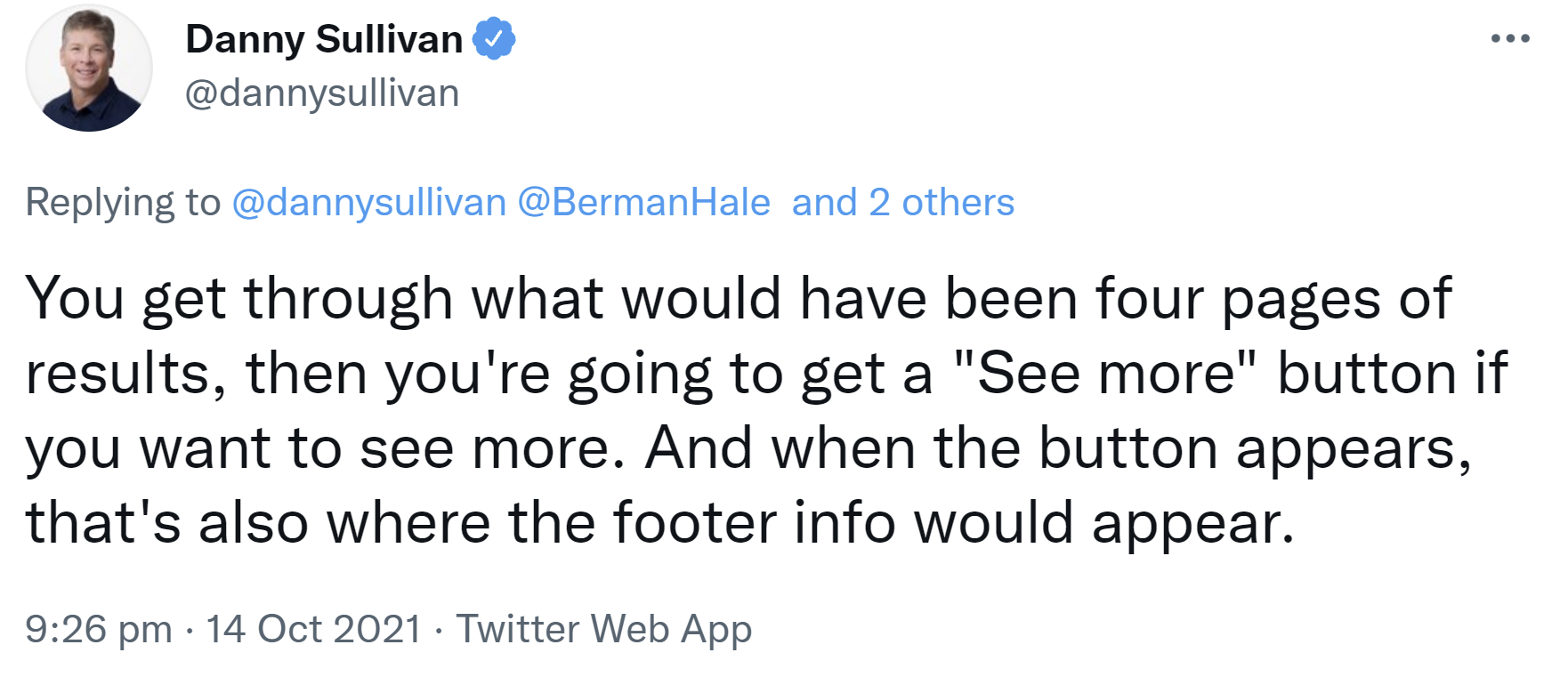Click the opening words "You get through"

tap(239, 298)
